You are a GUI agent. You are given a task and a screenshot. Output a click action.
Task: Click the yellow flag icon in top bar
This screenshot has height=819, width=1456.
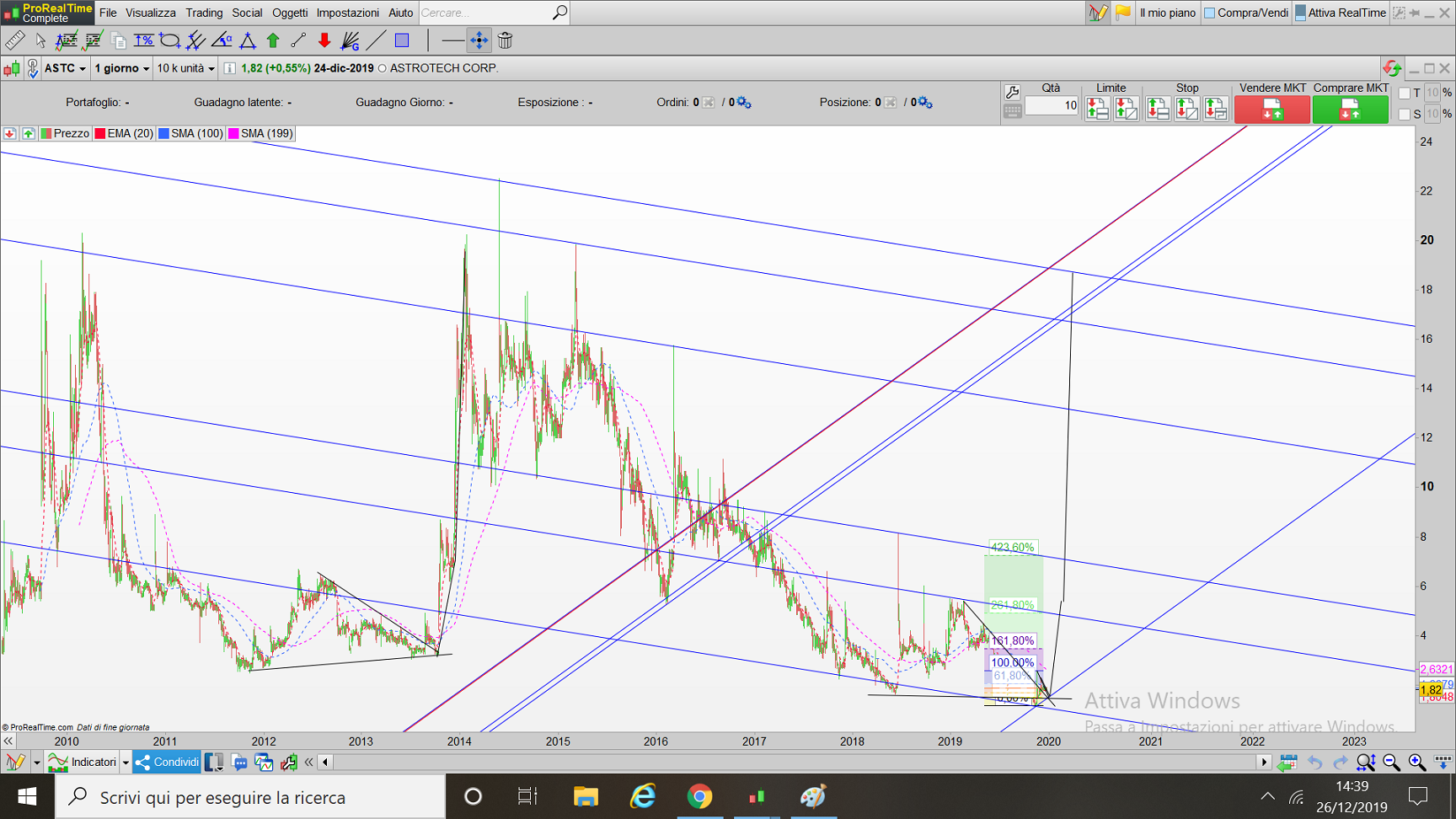[1123, 13]
